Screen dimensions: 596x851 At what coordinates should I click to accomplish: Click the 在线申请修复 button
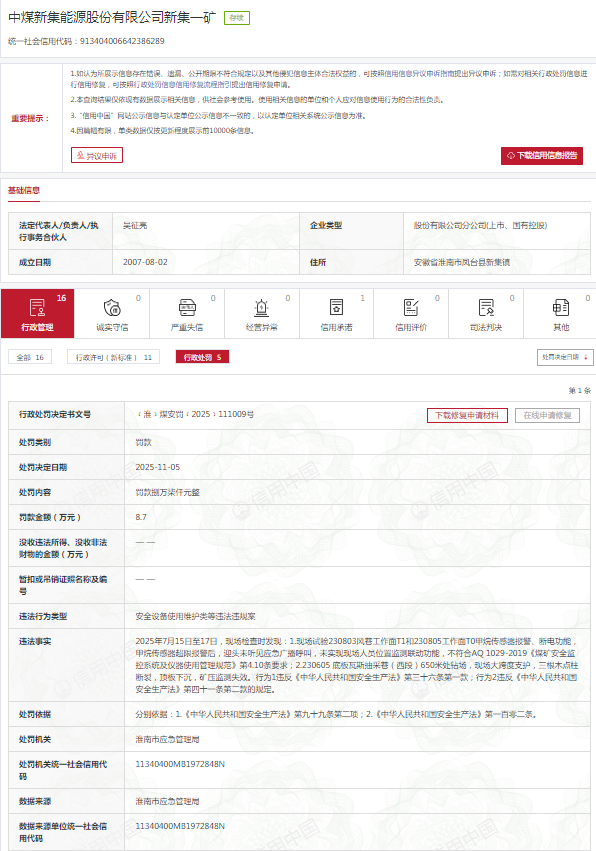547,415
